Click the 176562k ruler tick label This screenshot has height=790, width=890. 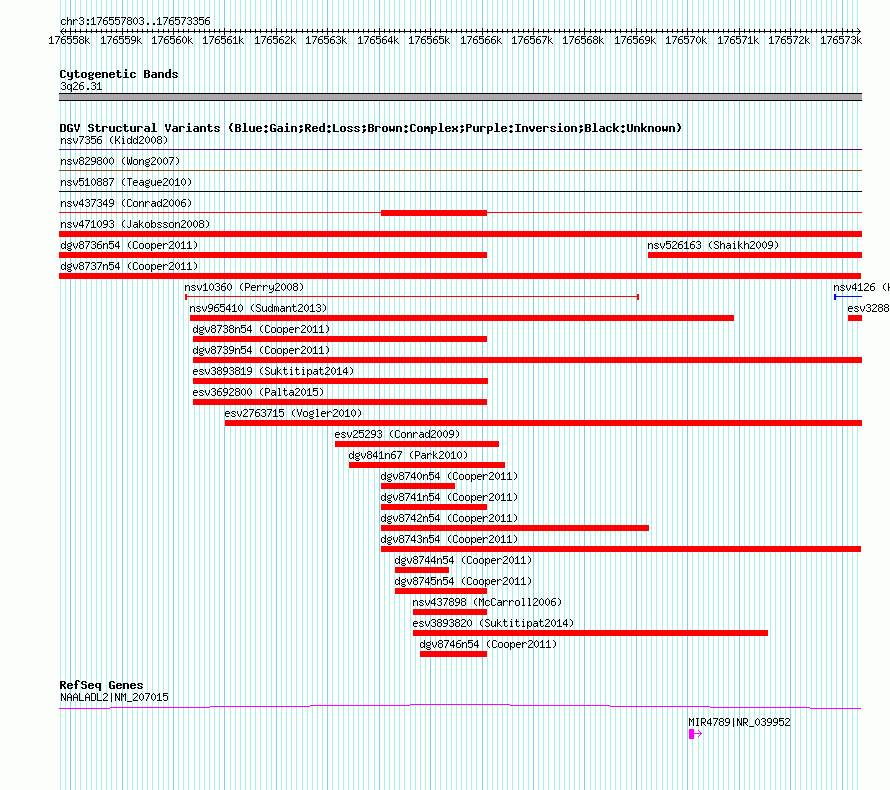tap(275, 40)
